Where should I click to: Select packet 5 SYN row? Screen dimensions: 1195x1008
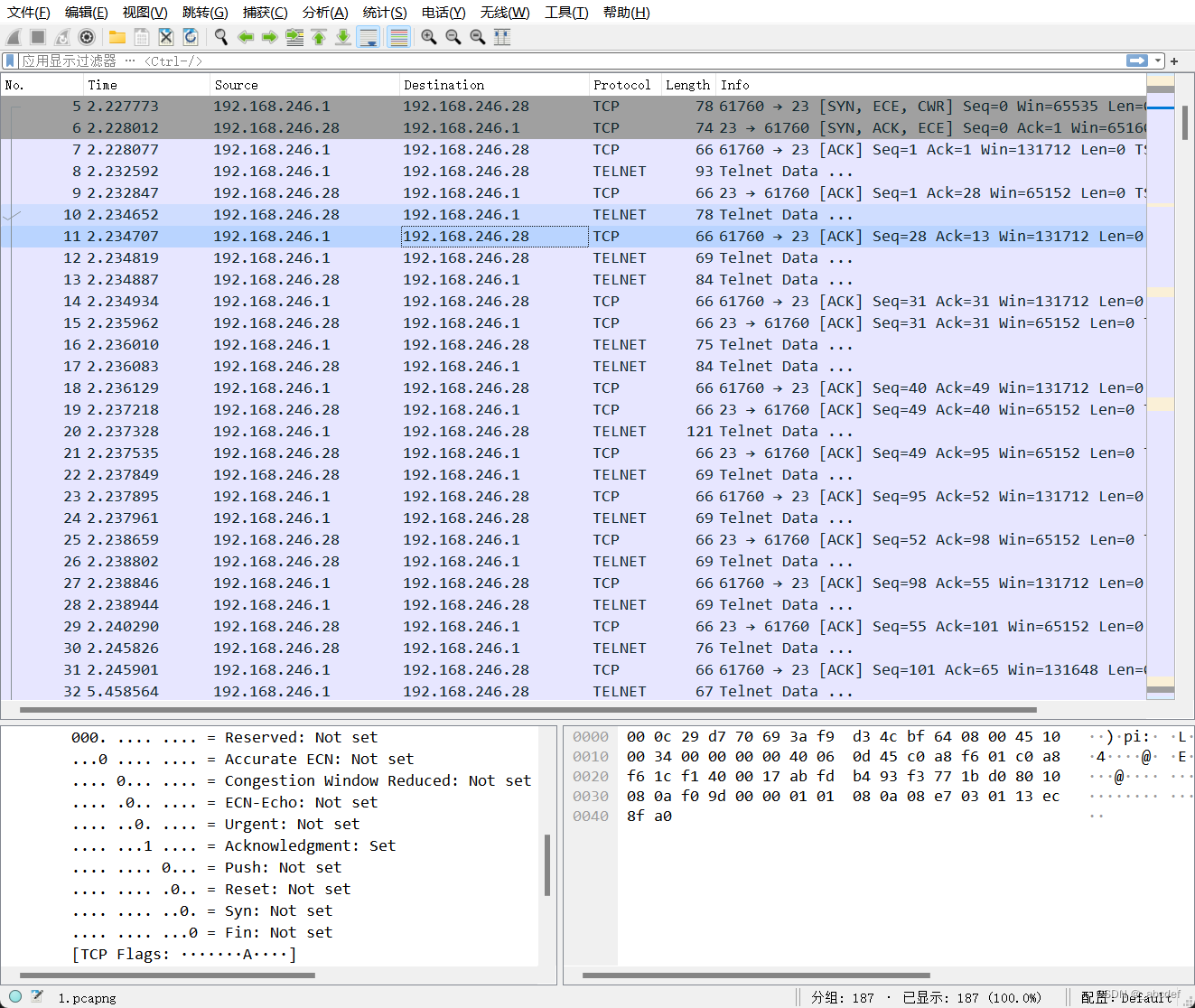pos(574,107)
